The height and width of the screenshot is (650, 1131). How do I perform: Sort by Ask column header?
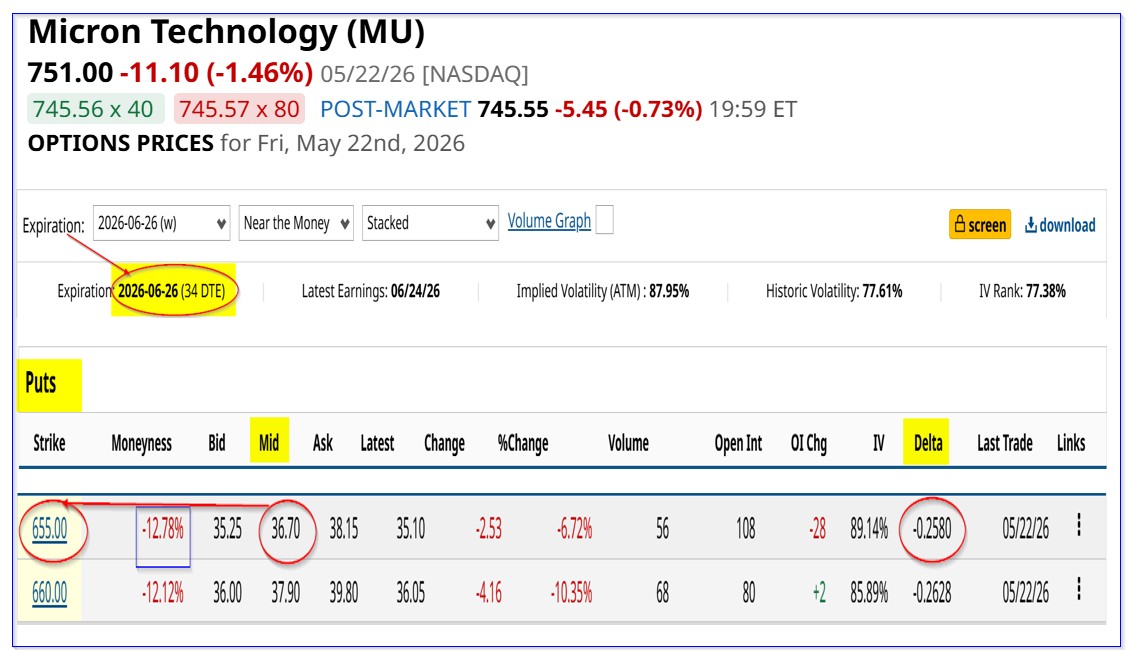click(x=322, y=443)
